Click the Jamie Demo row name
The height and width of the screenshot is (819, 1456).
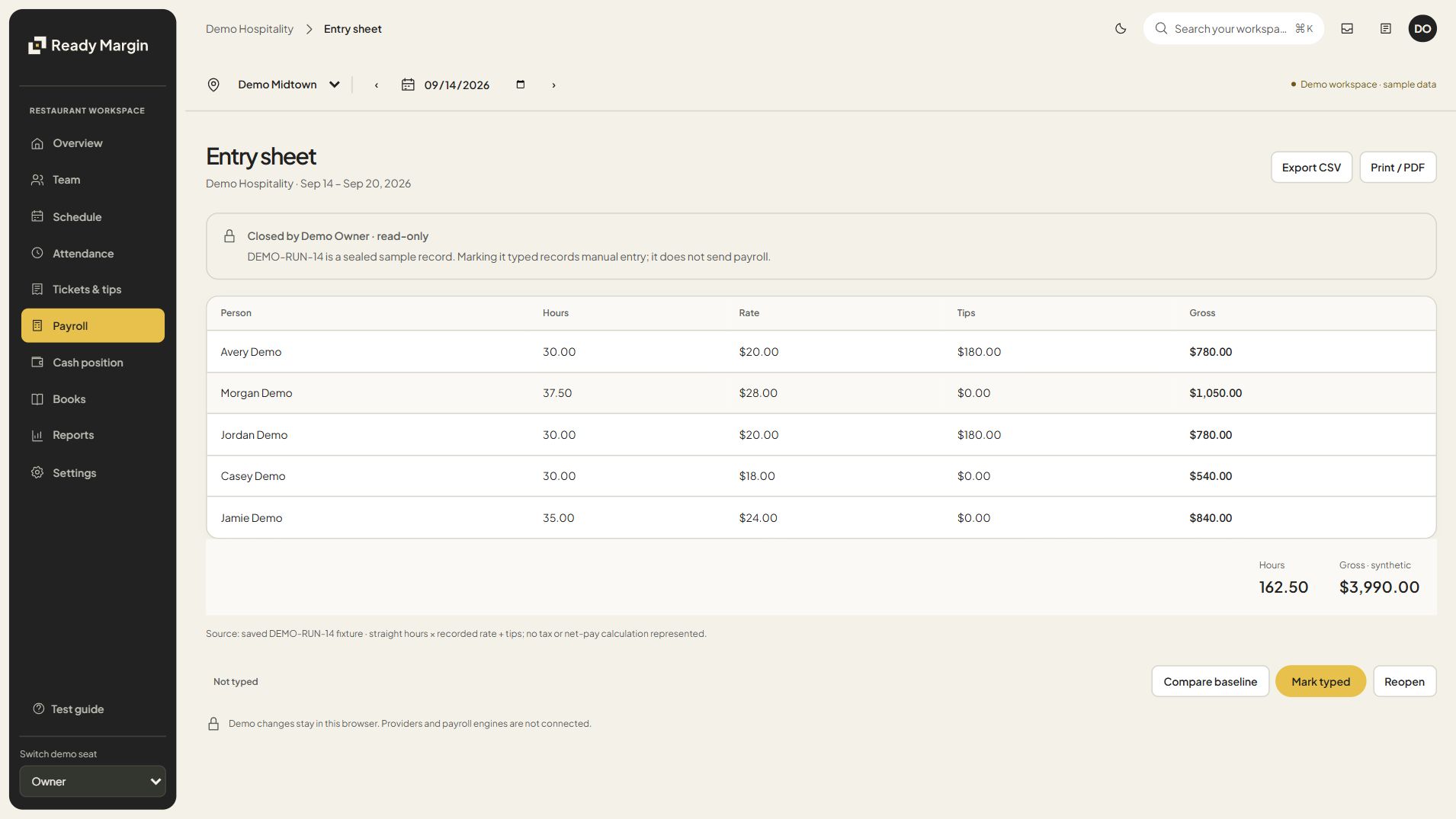[252, 518]
